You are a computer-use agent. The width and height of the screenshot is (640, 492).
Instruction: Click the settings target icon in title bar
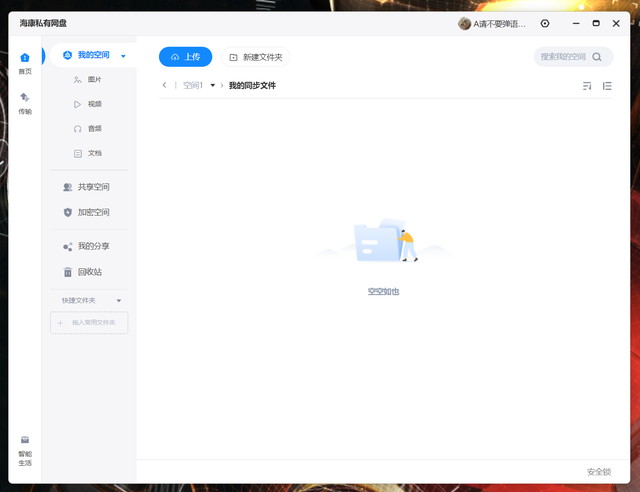coord(544,24)
